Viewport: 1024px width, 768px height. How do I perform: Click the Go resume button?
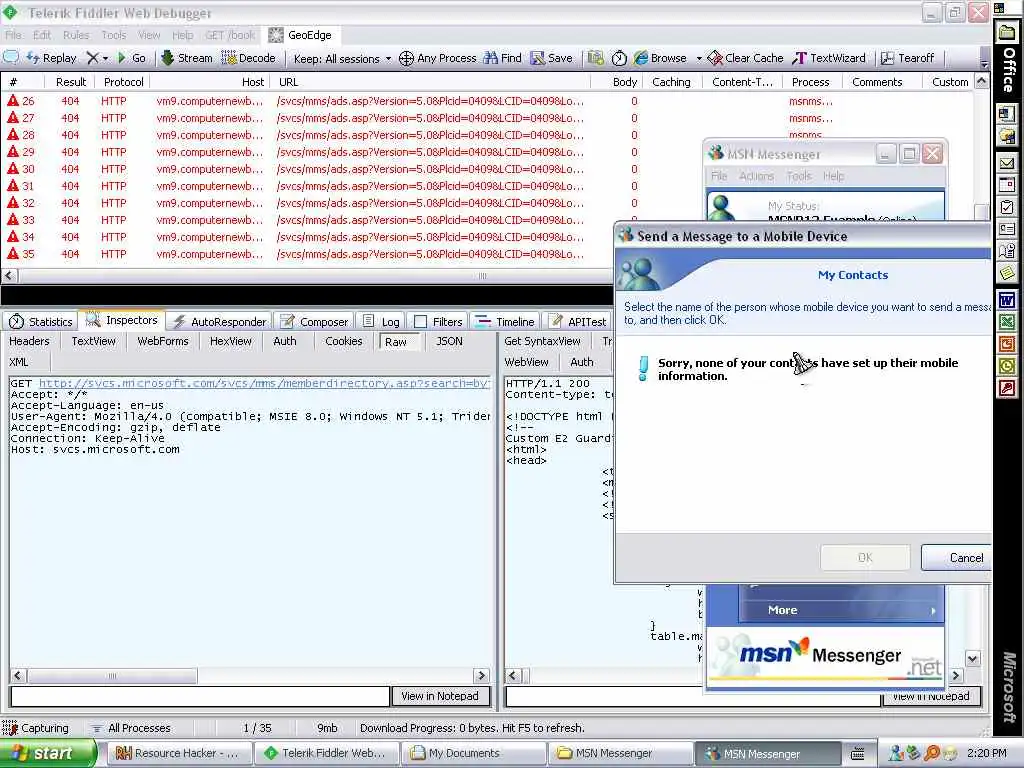click(x=131, y=58)
